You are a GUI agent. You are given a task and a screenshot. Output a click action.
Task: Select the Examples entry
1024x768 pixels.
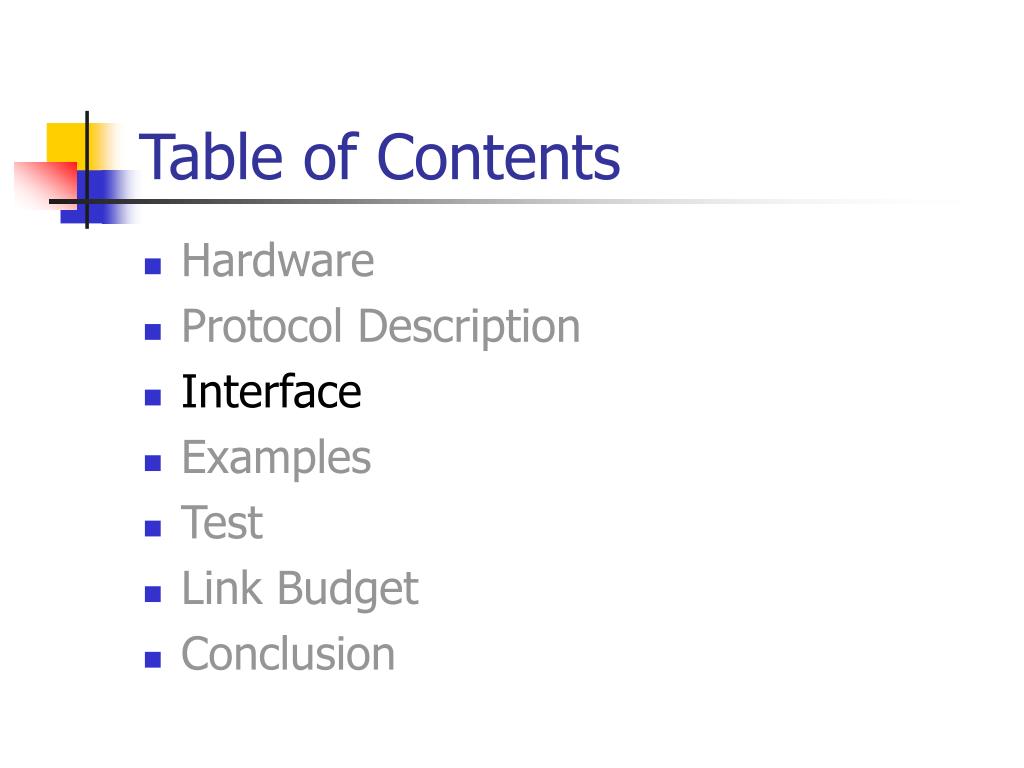click(x=276, y=458)
